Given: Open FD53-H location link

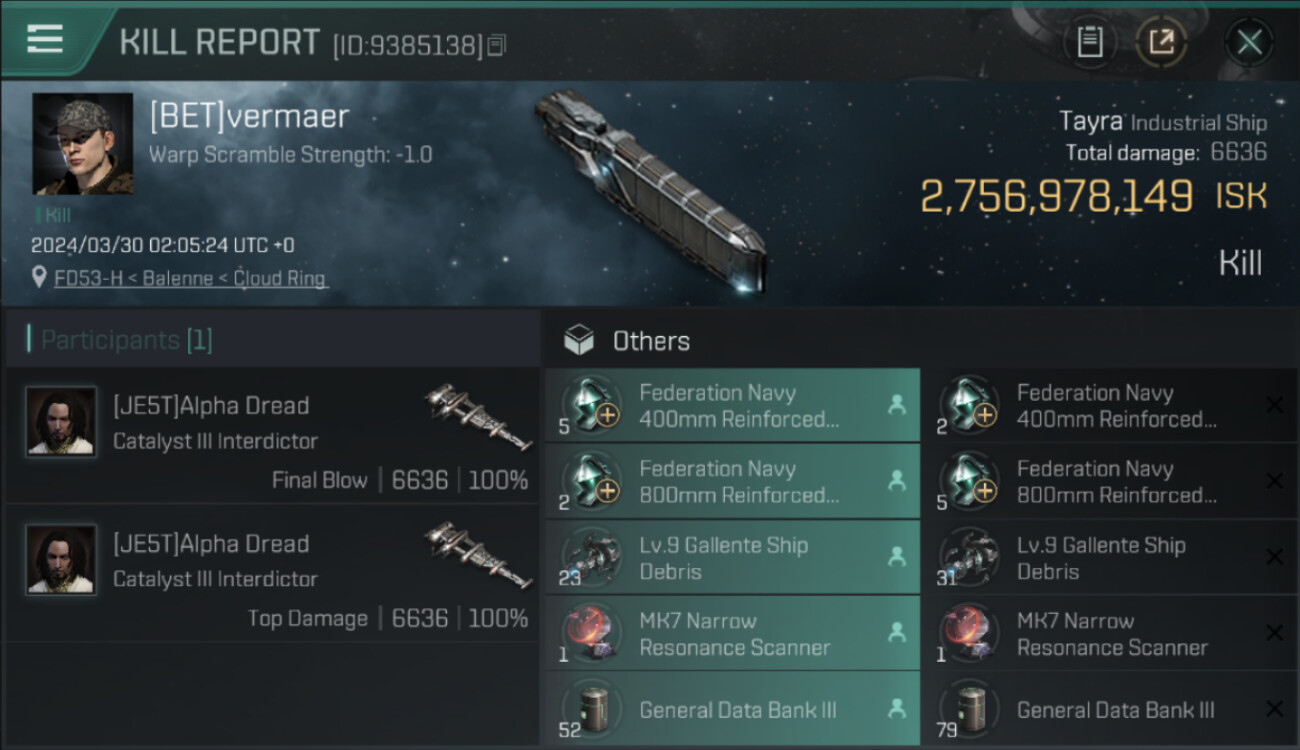Looking at the screenshot, I should (190, 279).
